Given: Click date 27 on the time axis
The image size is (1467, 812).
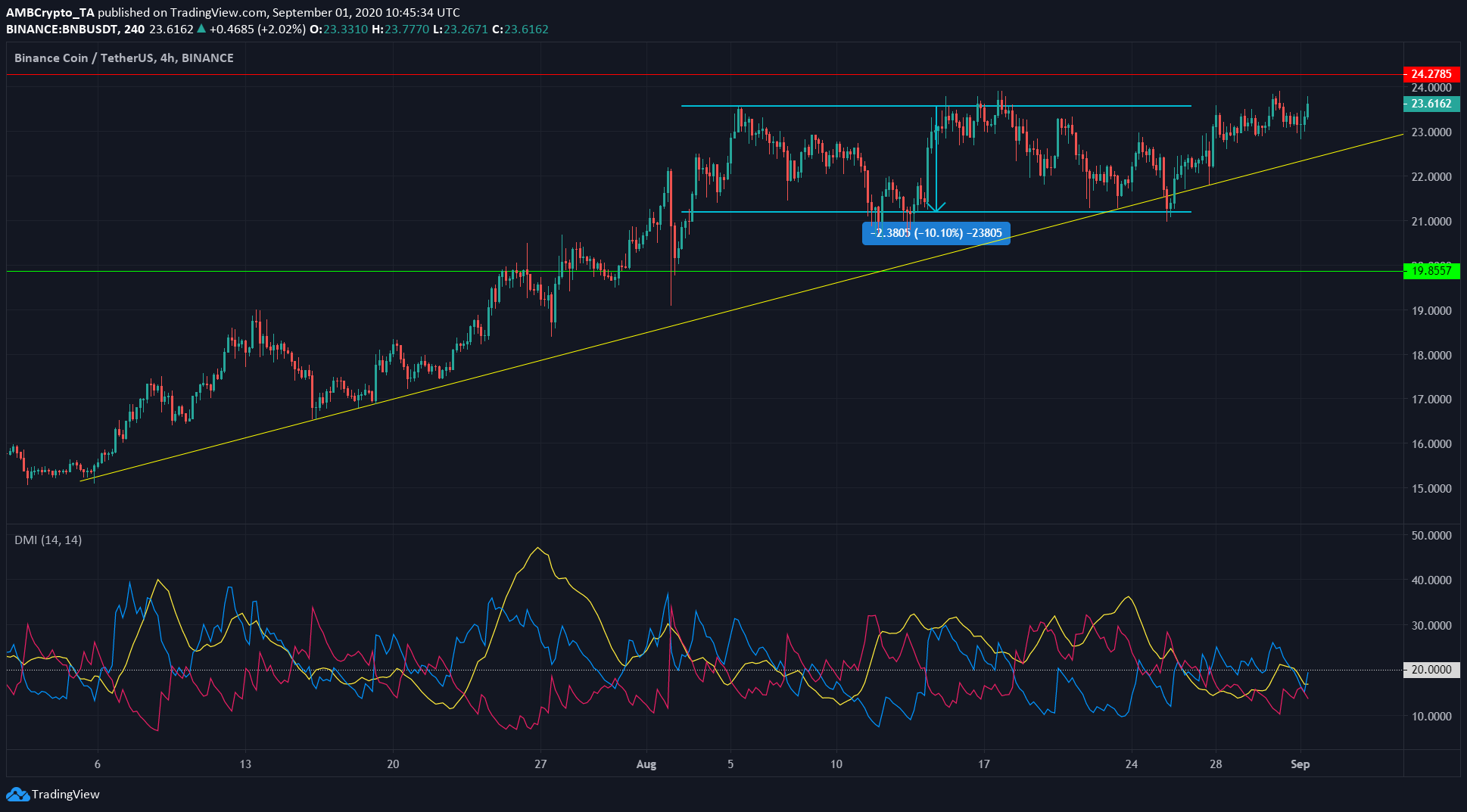Looking at the screenshot, I should click(x=540, y=764).
